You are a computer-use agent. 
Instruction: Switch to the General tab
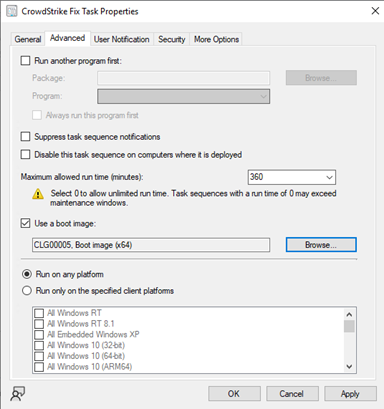[x=28, y=39]
